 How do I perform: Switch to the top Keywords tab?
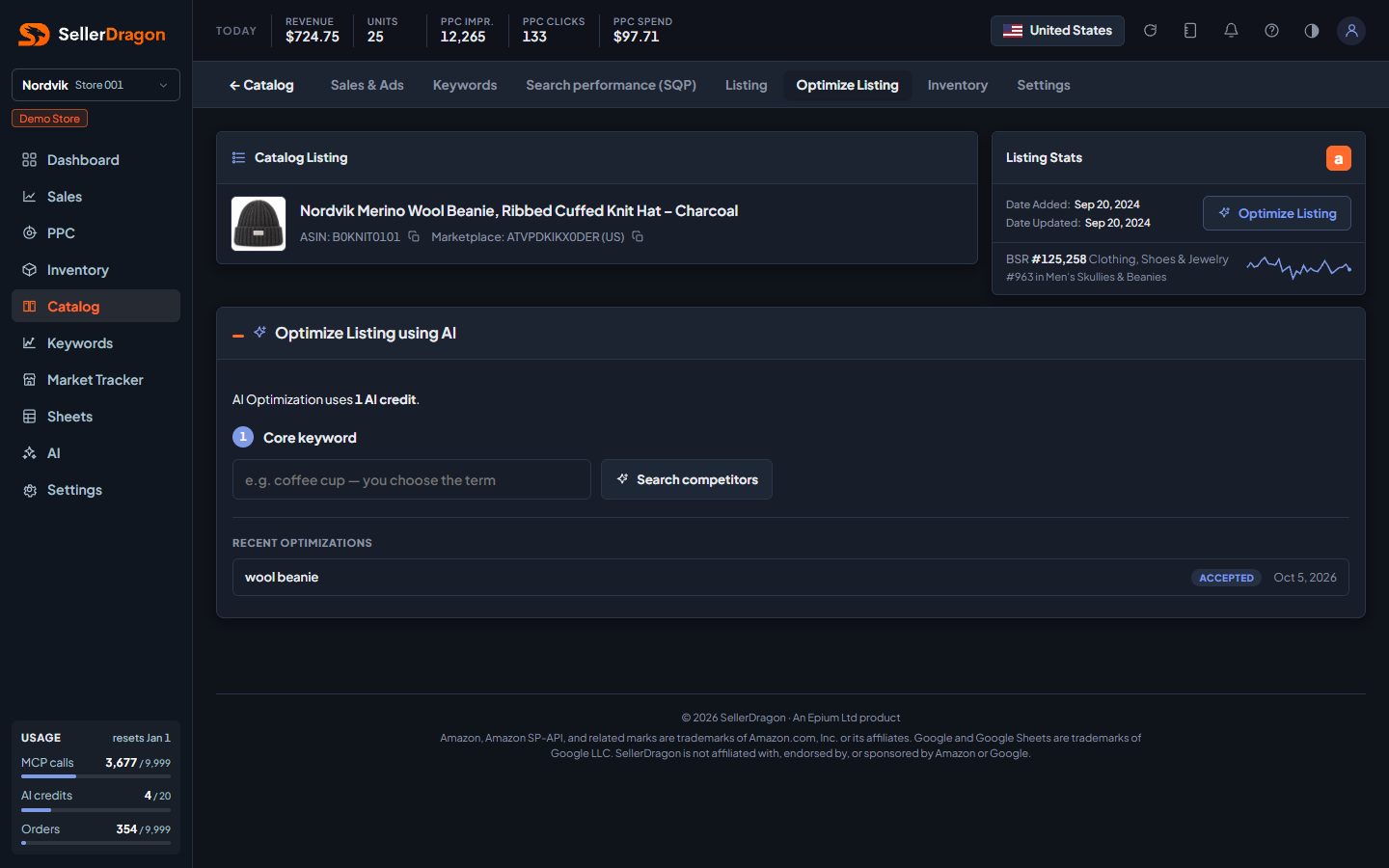point(465,85)
